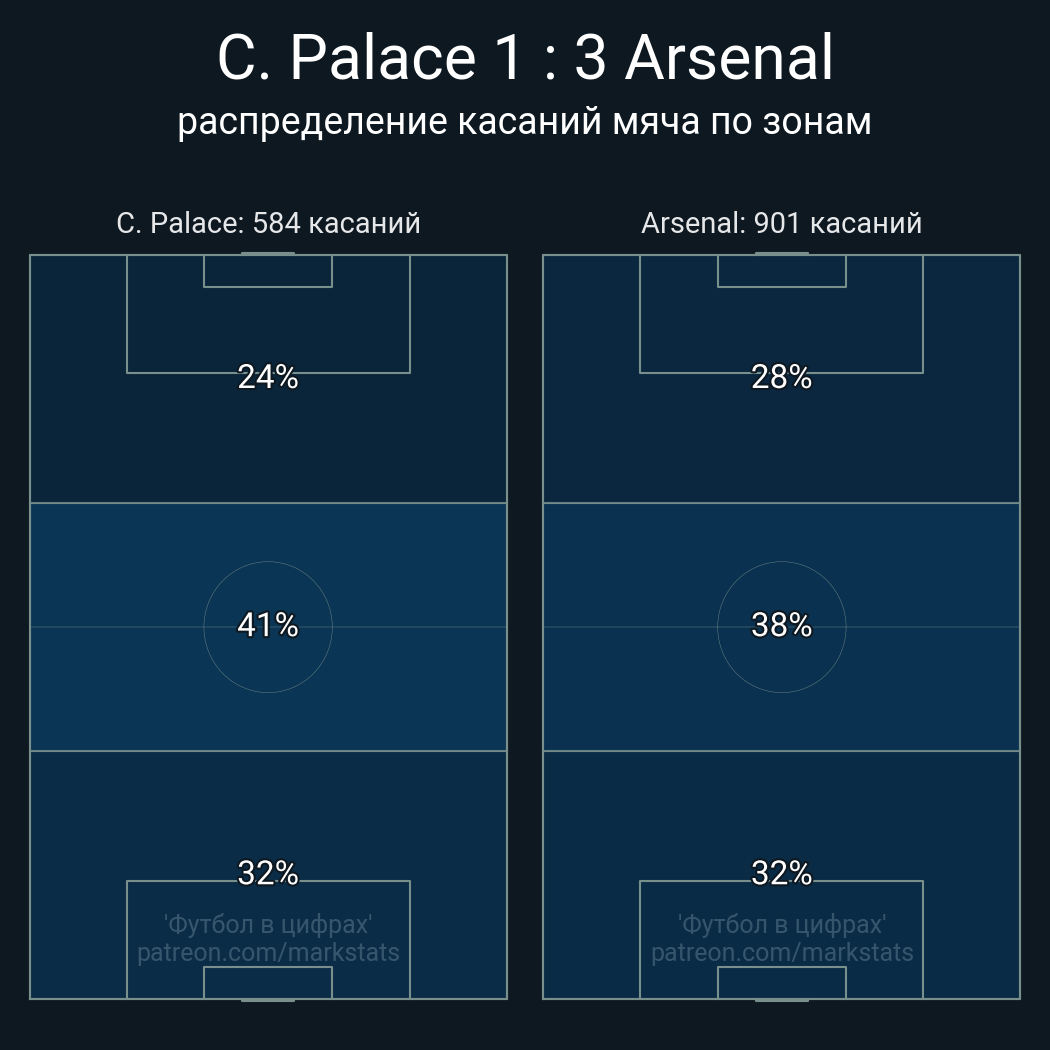
Task: Click 'Футбол в цифрах' watermark on Palace pitch
Action: click(x=268, y=924)
